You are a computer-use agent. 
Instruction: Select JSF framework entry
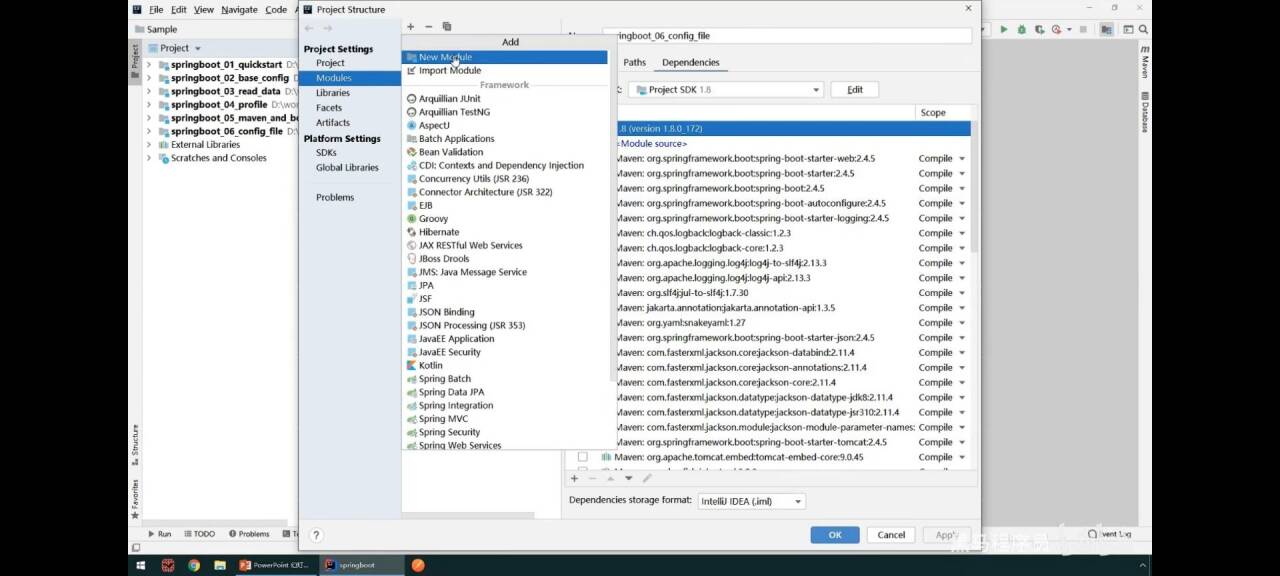pos(504,299)
